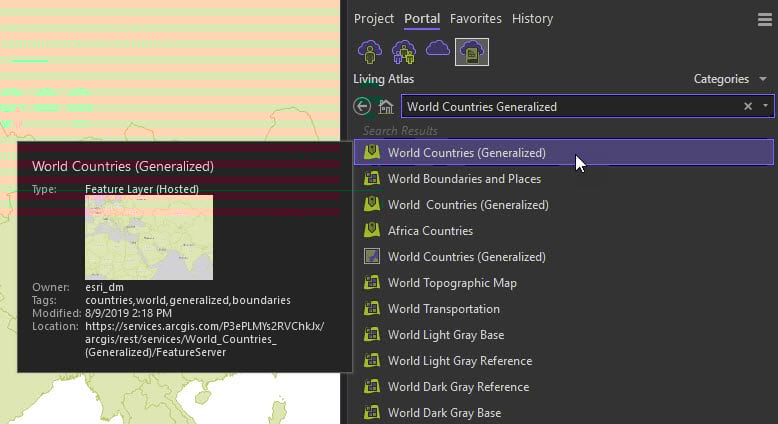Show My Groups portal items
Image resolution: width=778 pixels, height=424 pixels.
pos(403,52)
